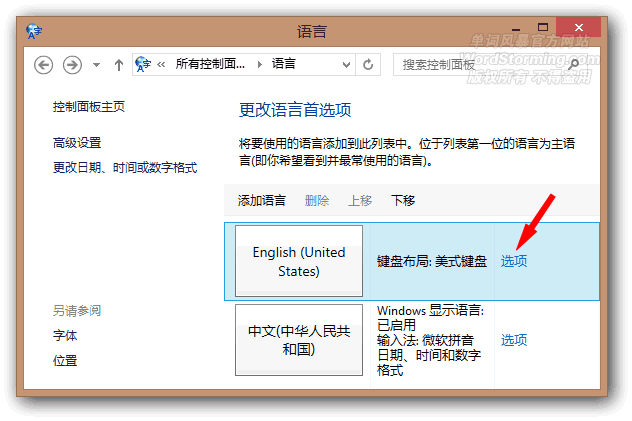Screen dimensions: 632x421
Task: Refresh the address bar location
Action: click(x=369, y=64)
